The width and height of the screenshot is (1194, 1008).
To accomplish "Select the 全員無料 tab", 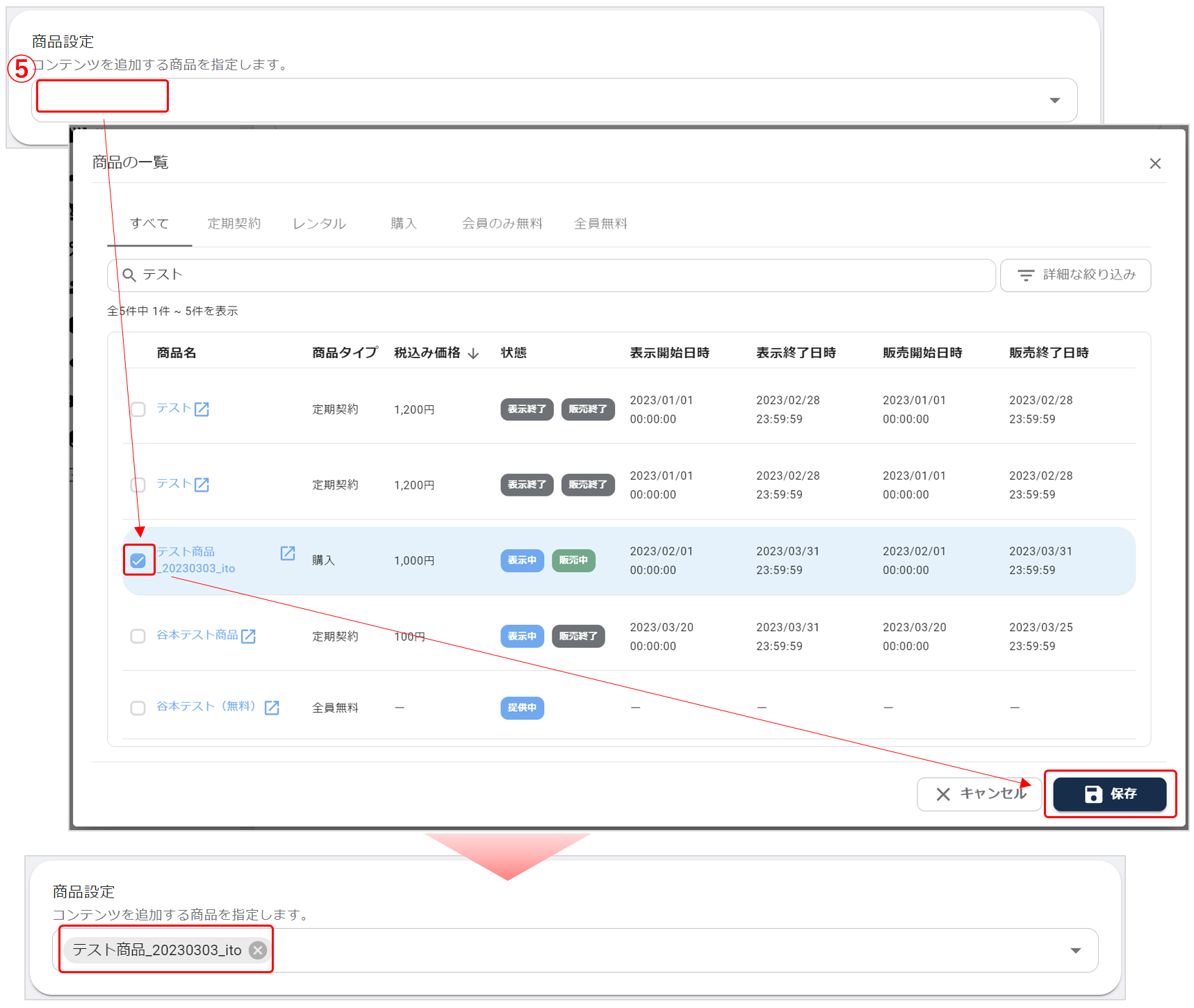I will [x=600, y=224].
